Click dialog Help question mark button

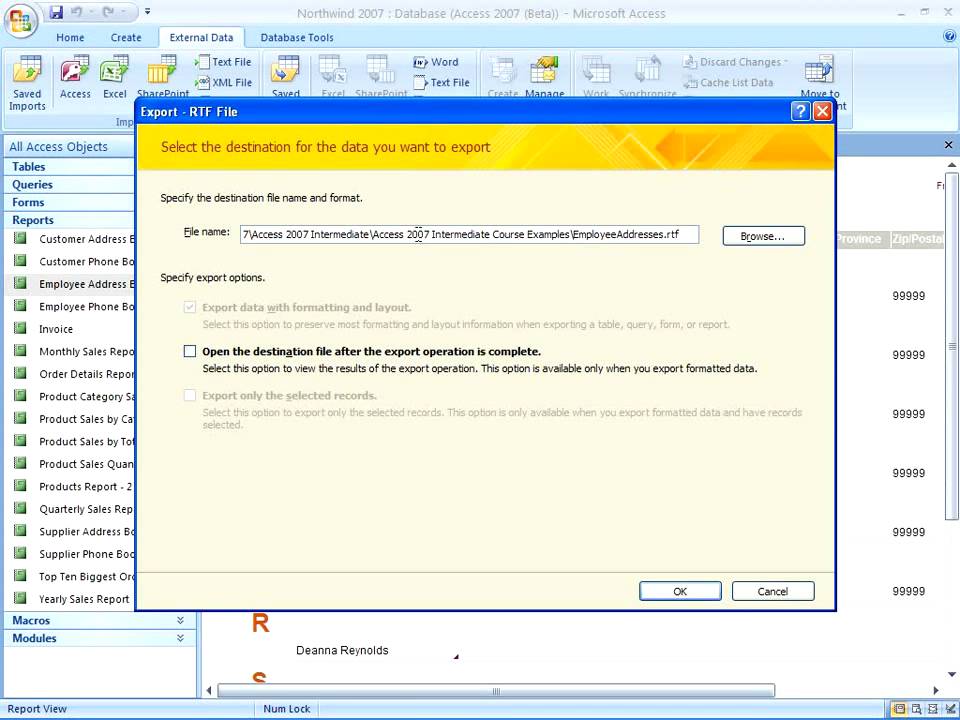click(x=800, y=111)
